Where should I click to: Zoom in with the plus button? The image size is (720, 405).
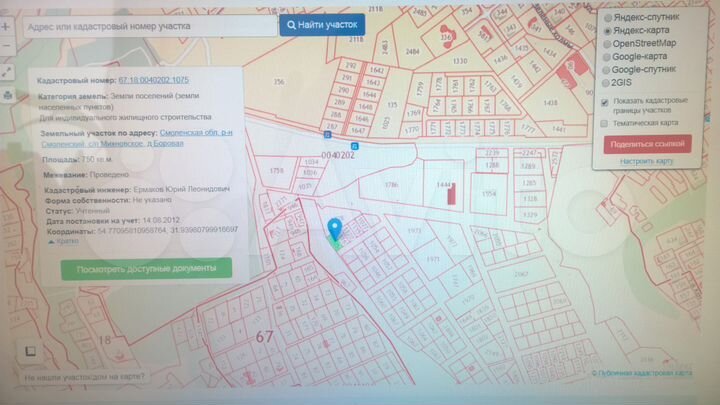[8, 26]
